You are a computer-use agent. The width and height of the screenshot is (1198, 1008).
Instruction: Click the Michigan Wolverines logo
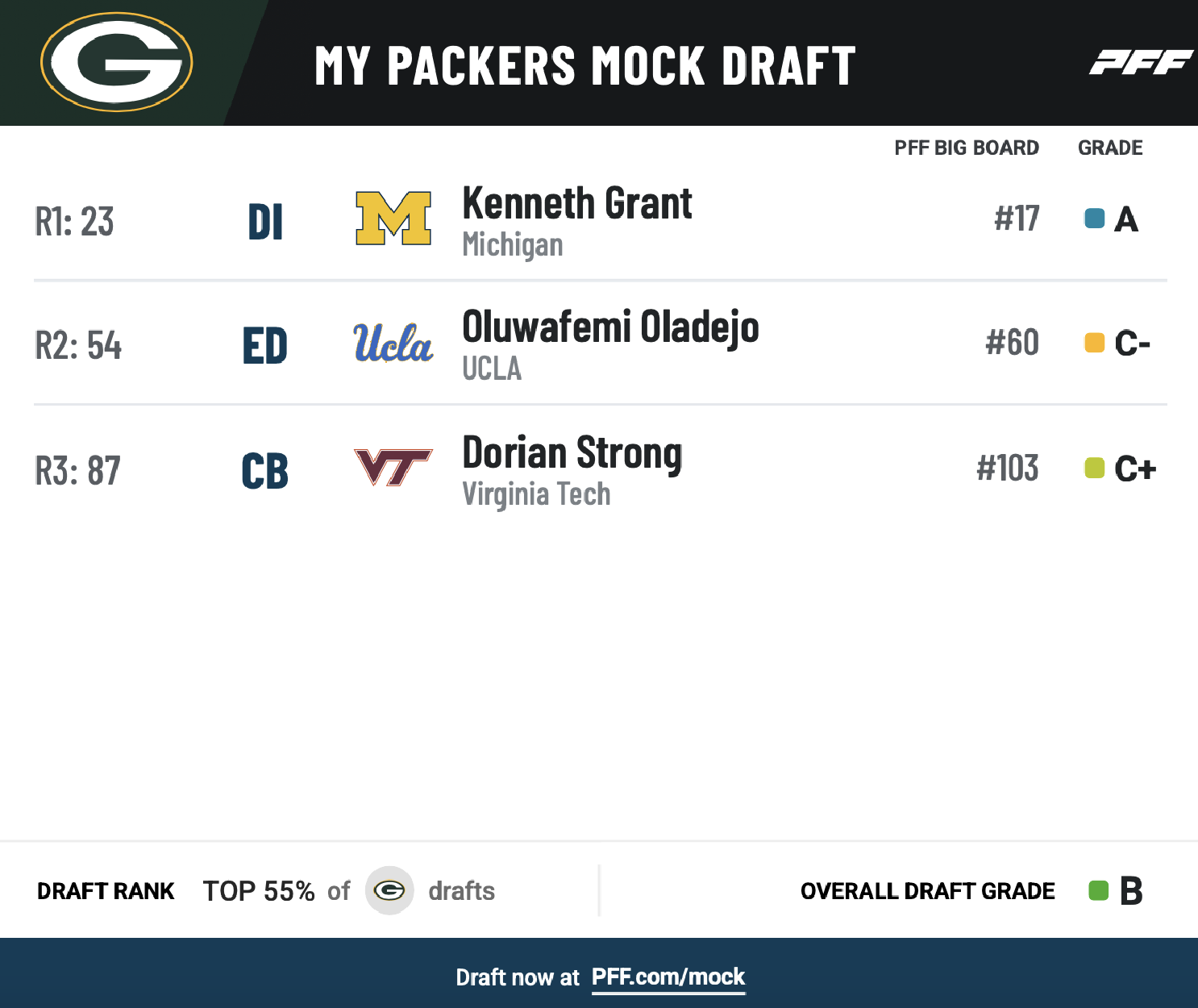click(x=393, y=219)
